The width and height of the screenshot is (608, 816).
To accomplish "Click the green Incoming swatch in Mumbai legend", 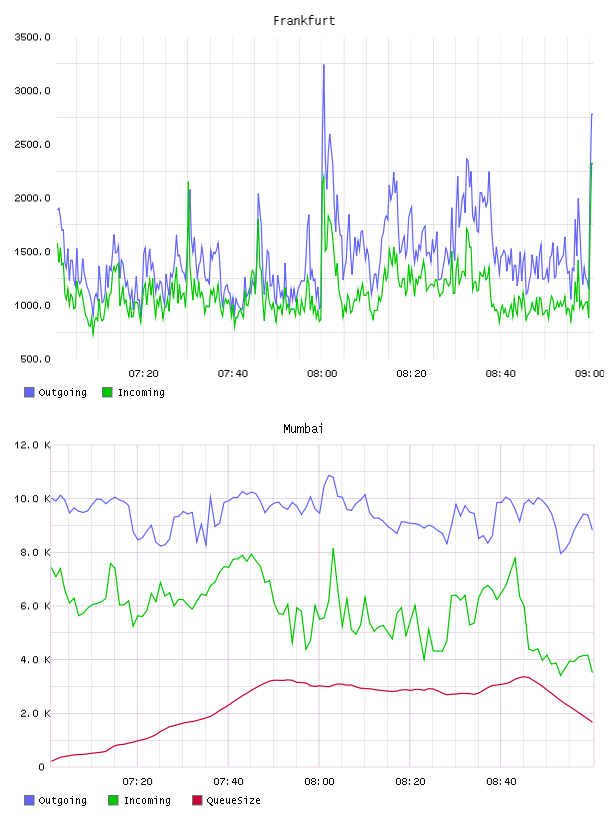I will click(113, 800).
